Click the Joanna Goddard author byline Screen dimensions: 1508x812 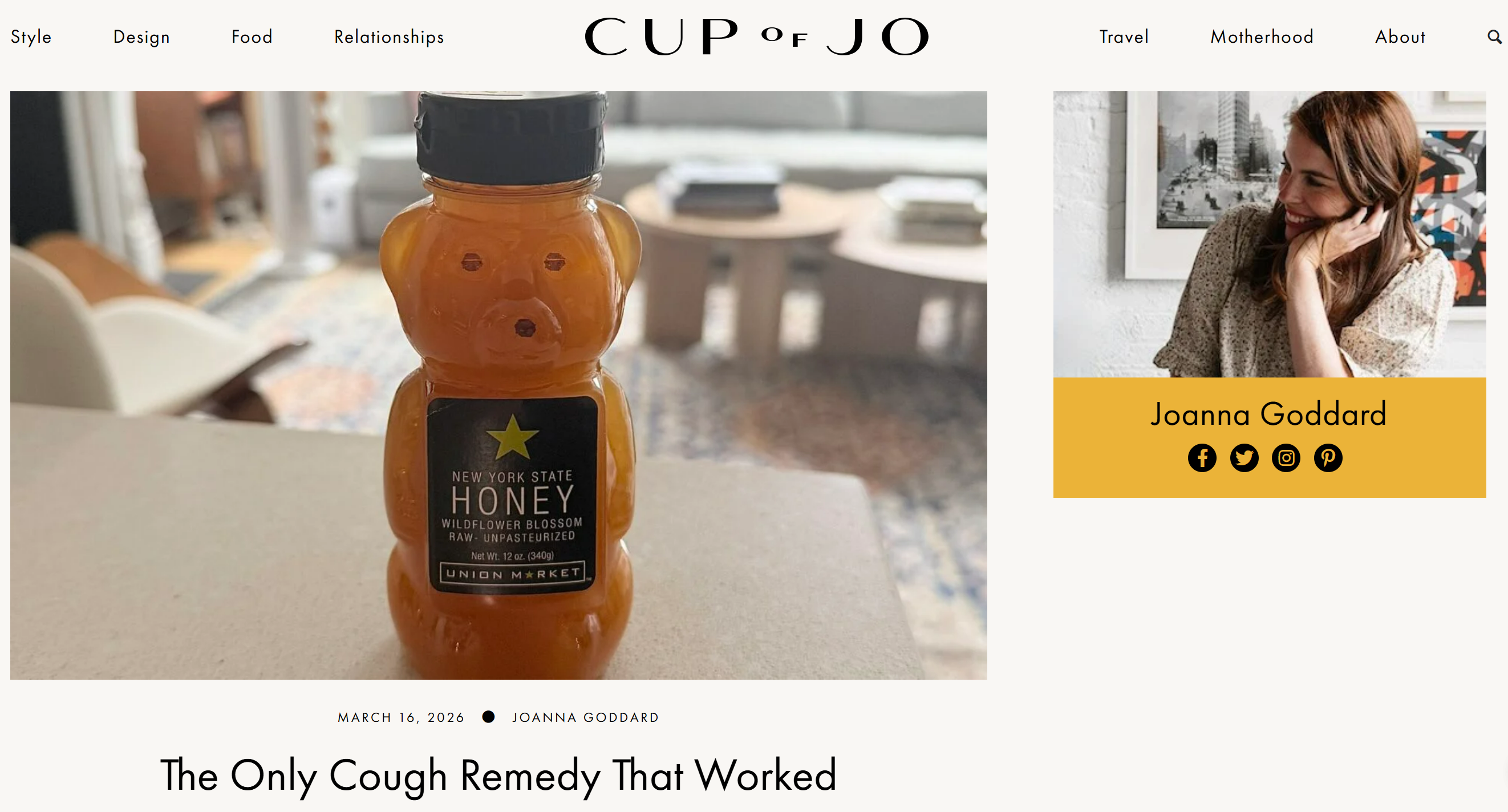585,717
